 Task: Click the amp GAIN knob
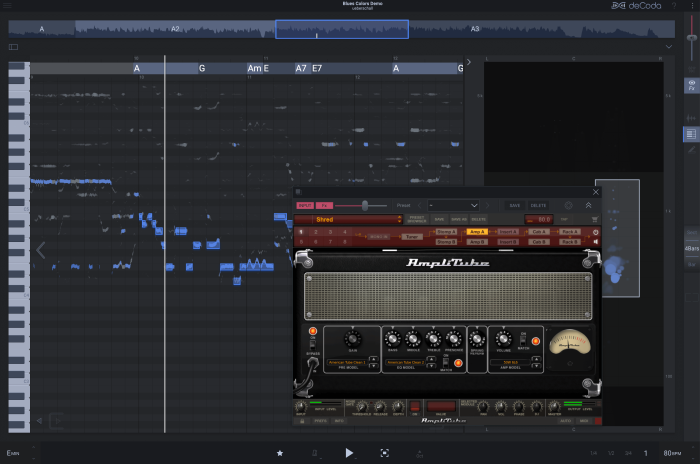[x=352, y=339]
